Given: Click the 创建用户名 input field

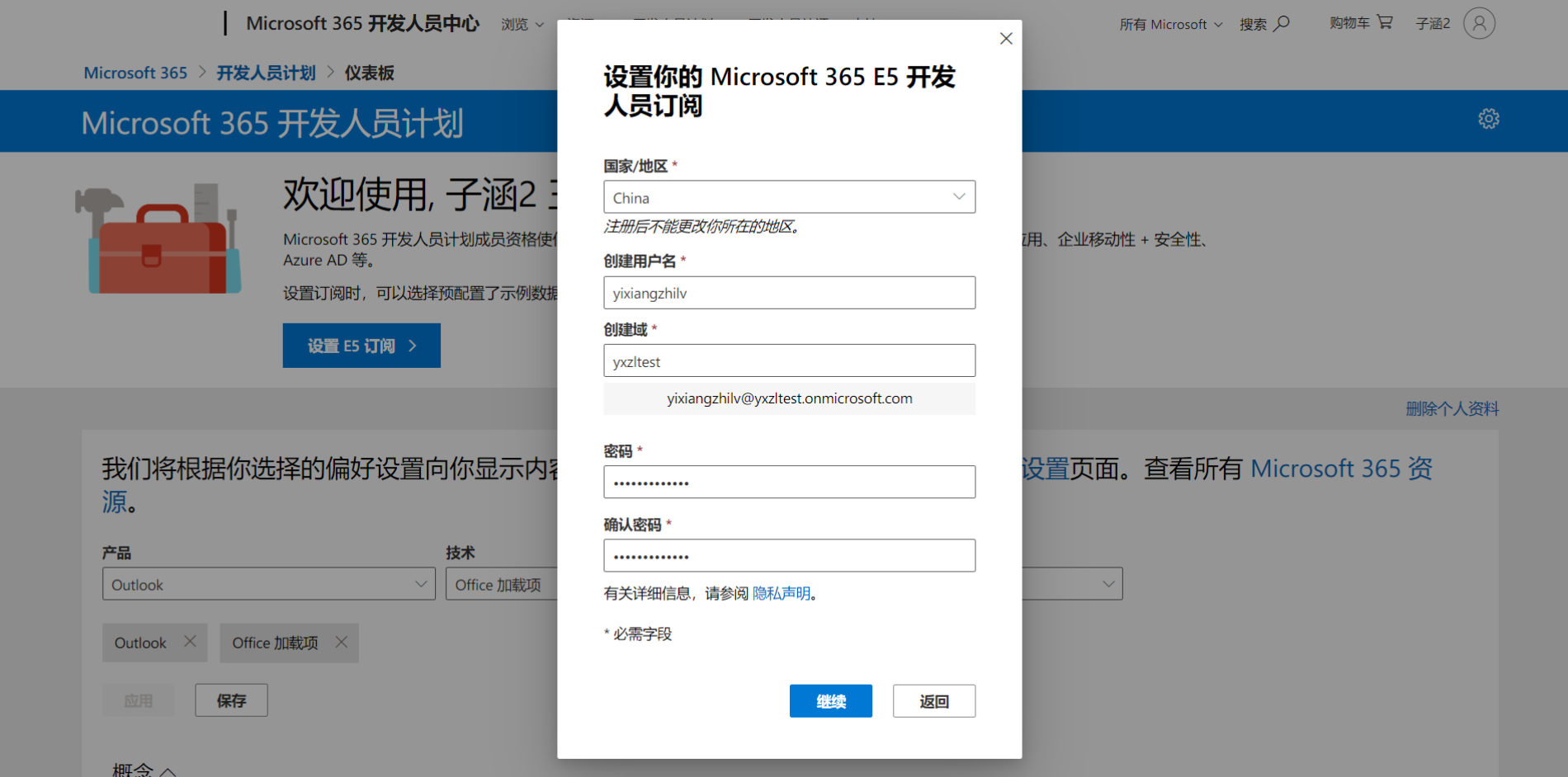Looking at the screenshot, I should tap(789, 293).
